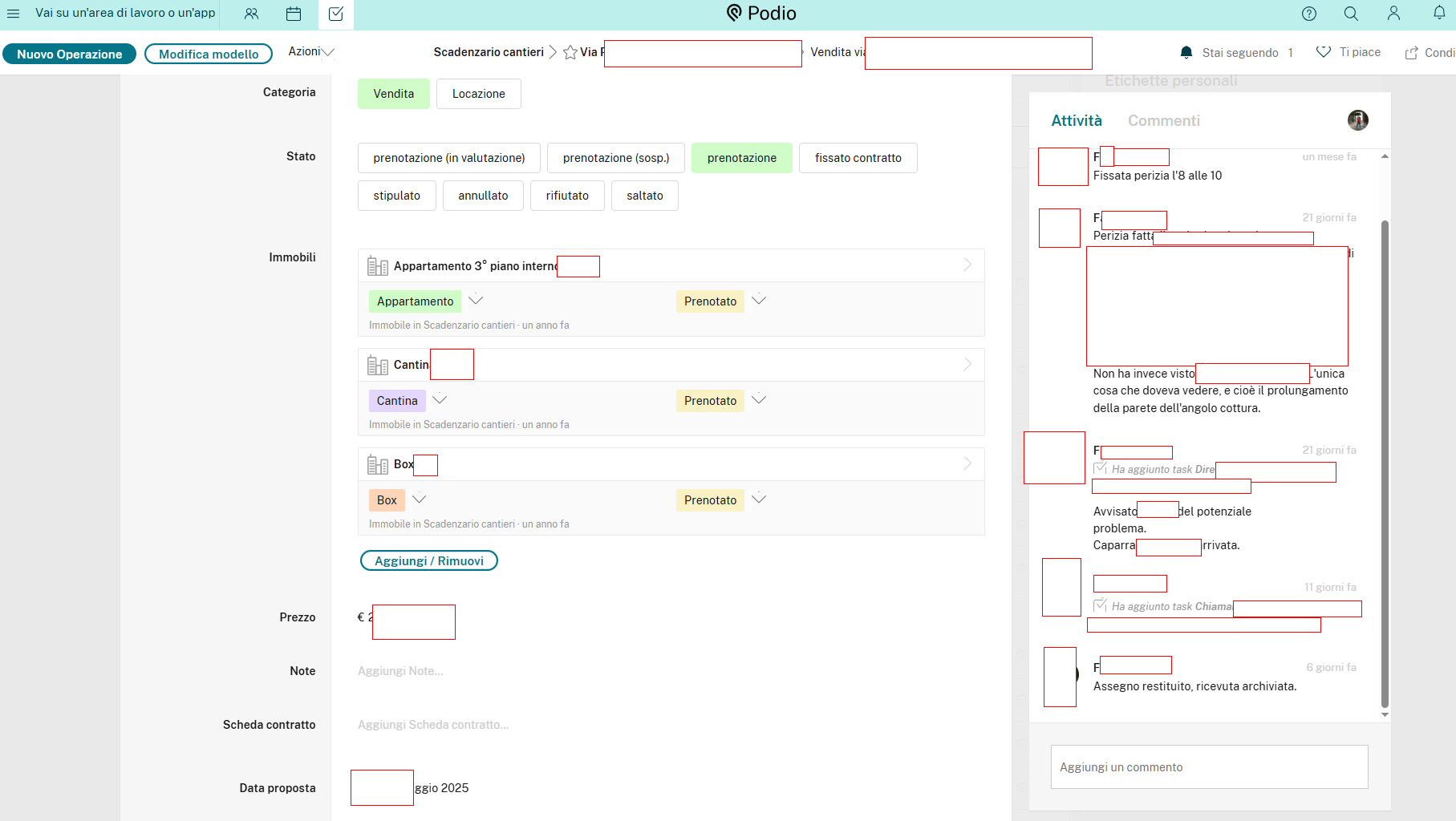1456x821 pixels.
Task: Open the hamburger navigation menu
Action: pos(13,14)
